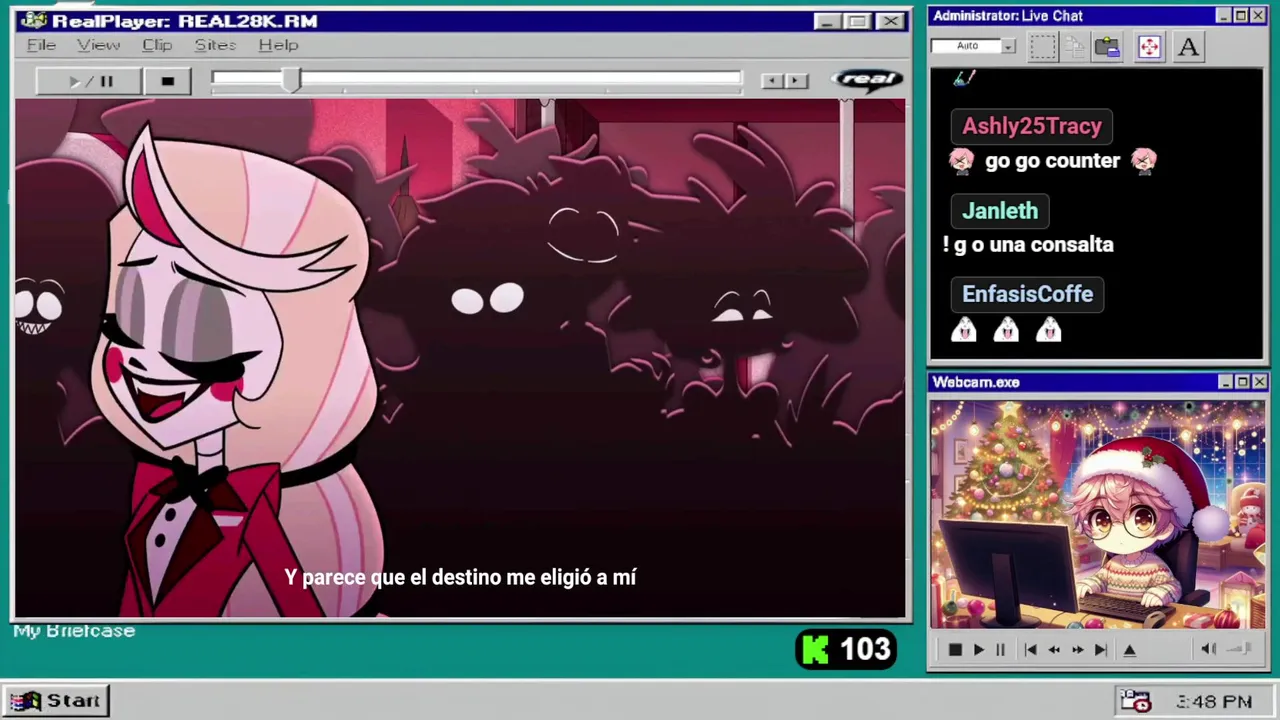Image resolution: width=1280 pixels, height=720 pixels.
Task: Click the previous clip arrow in RealPlayer
Action: (x=771, y=81)
